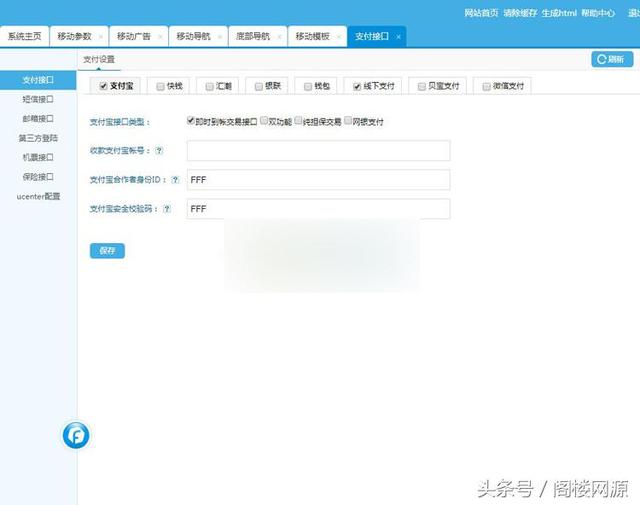Image resolution: width=640 pixels, height=505 pixels.
Task: Select the 支付设置 section heading tab
Action: coord(99,60)
